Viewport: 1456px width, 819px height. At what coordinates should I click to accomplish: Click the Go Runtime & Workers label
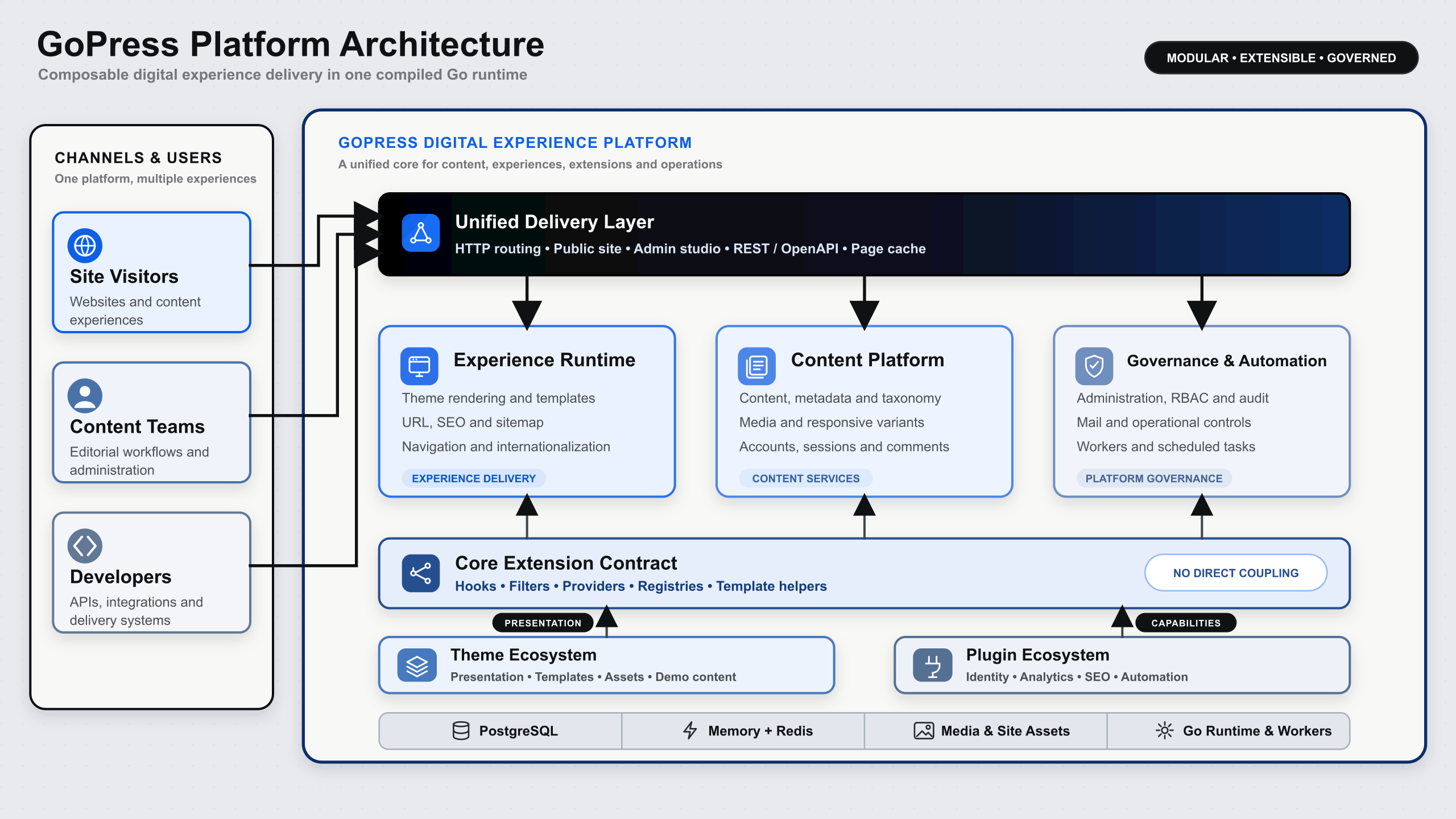coord(1258,731)
